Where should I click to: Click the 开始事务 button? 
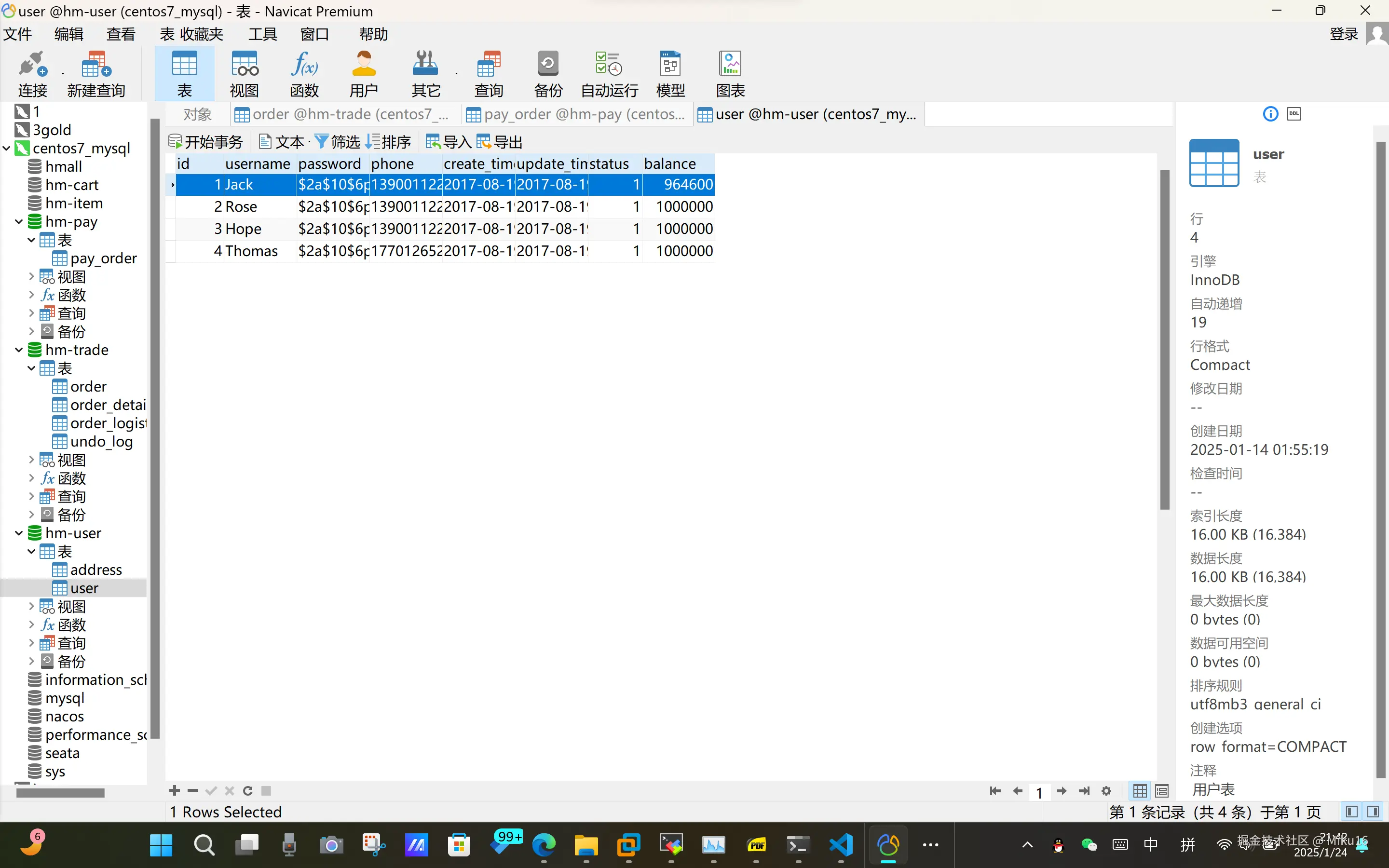coord(206,141)
